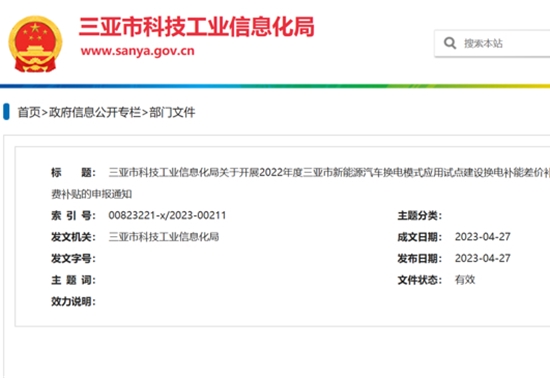
Task: Click the 发文机关 label
Action: tap(73, 237)
